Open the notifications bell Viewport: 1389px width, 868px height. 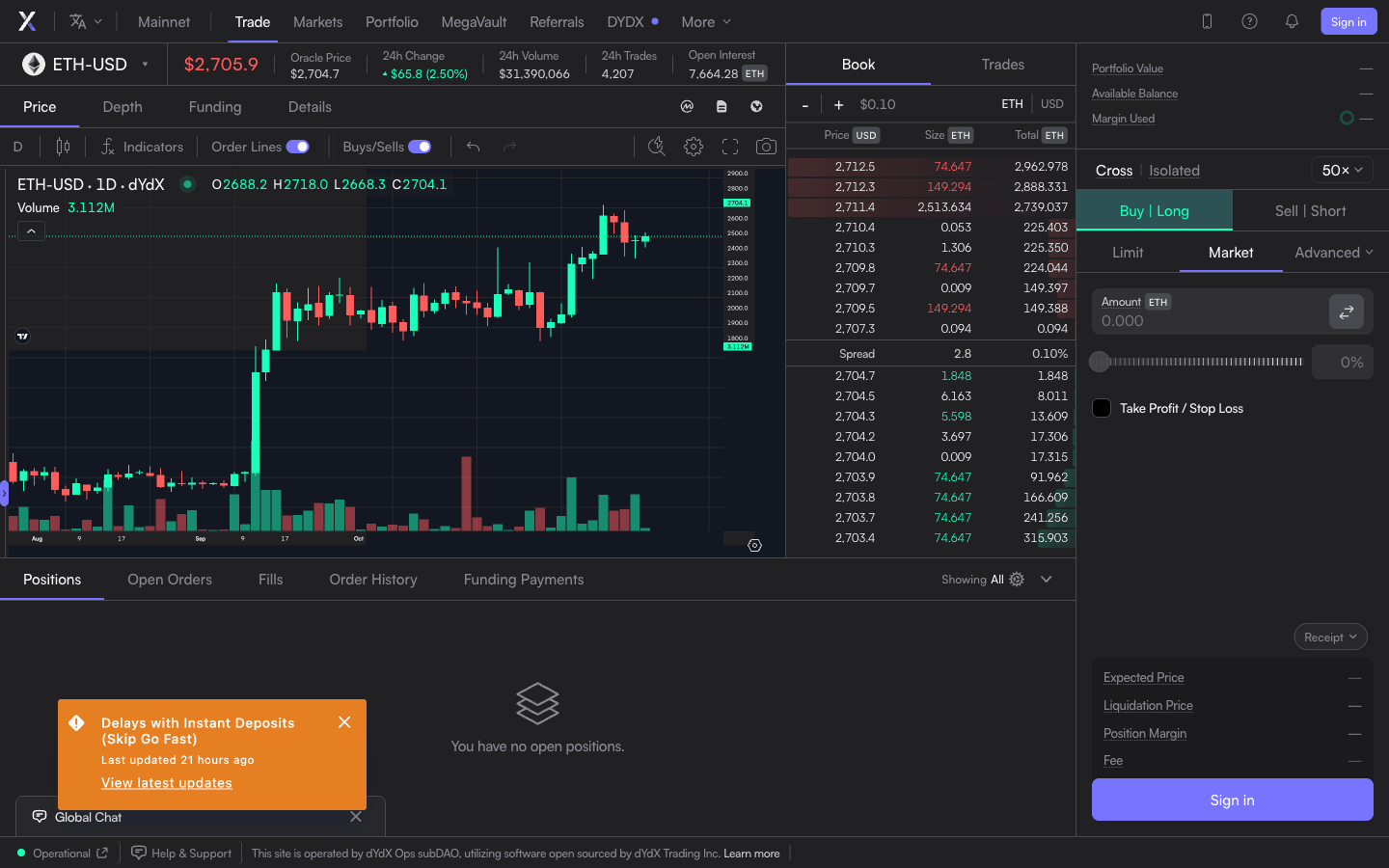tap(1292, 21)
